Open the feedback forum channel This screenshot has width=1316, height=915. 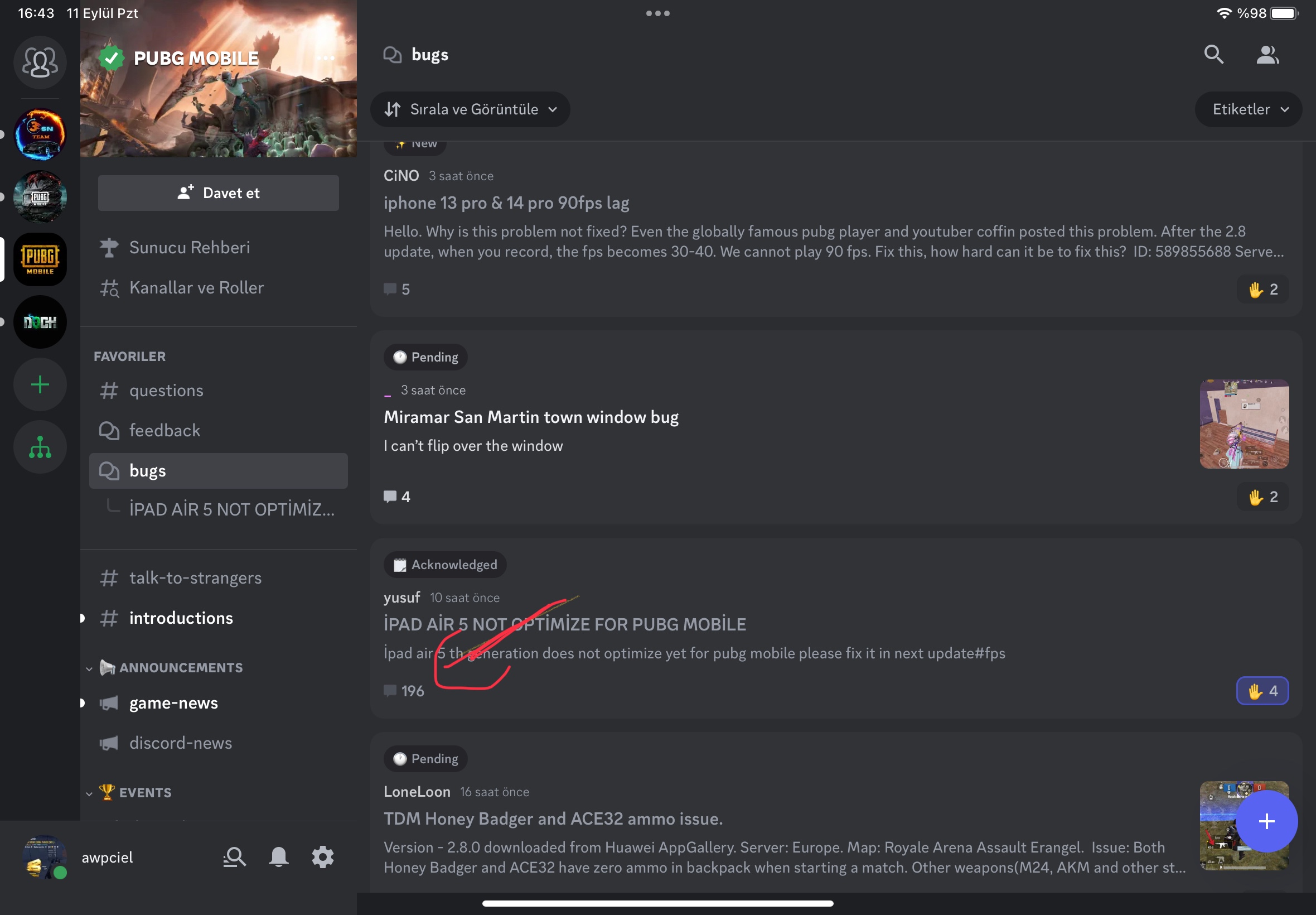[218, 431]
